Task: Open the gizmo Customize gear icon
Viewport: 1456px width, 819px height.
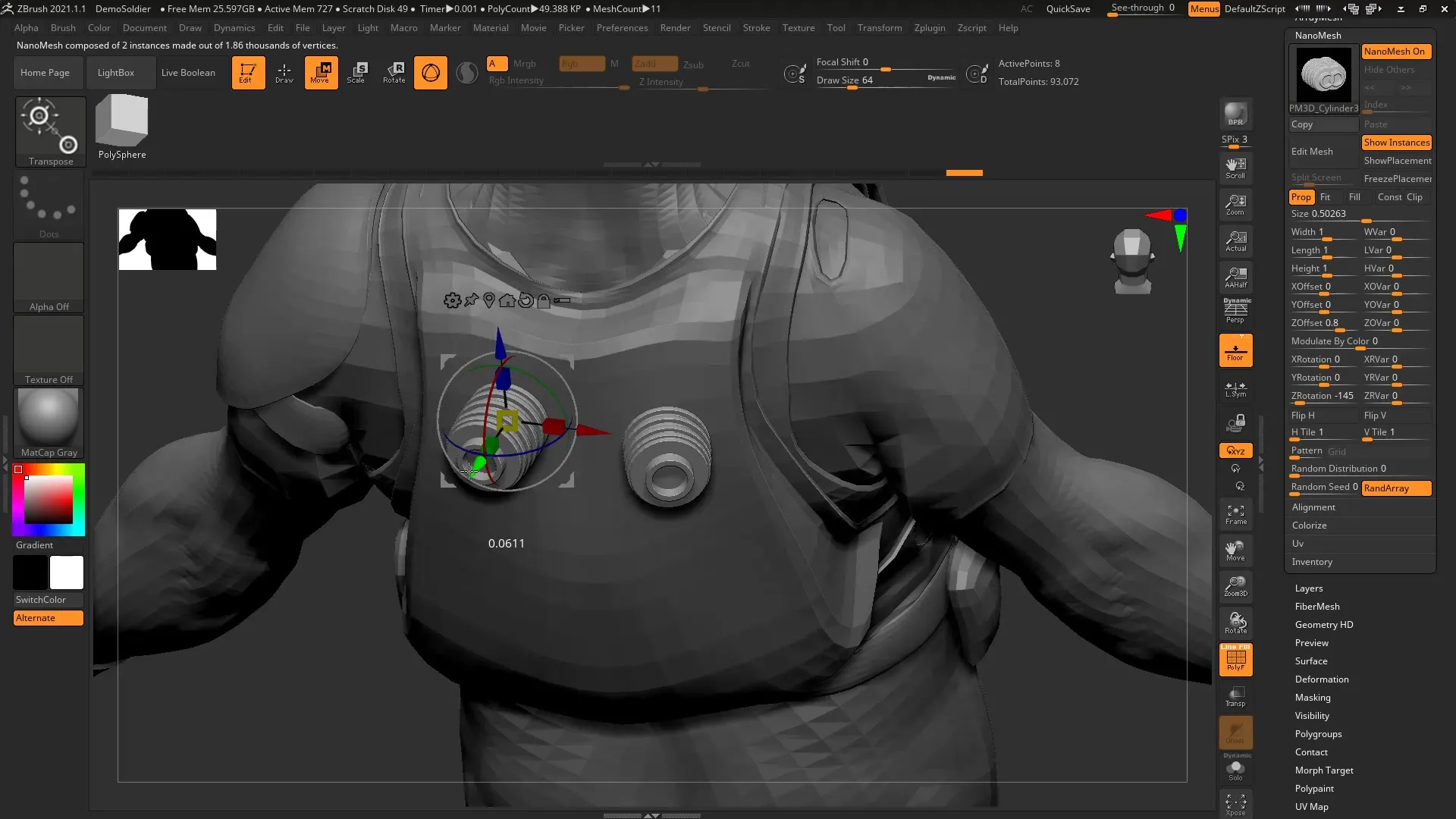Action: 452,300
